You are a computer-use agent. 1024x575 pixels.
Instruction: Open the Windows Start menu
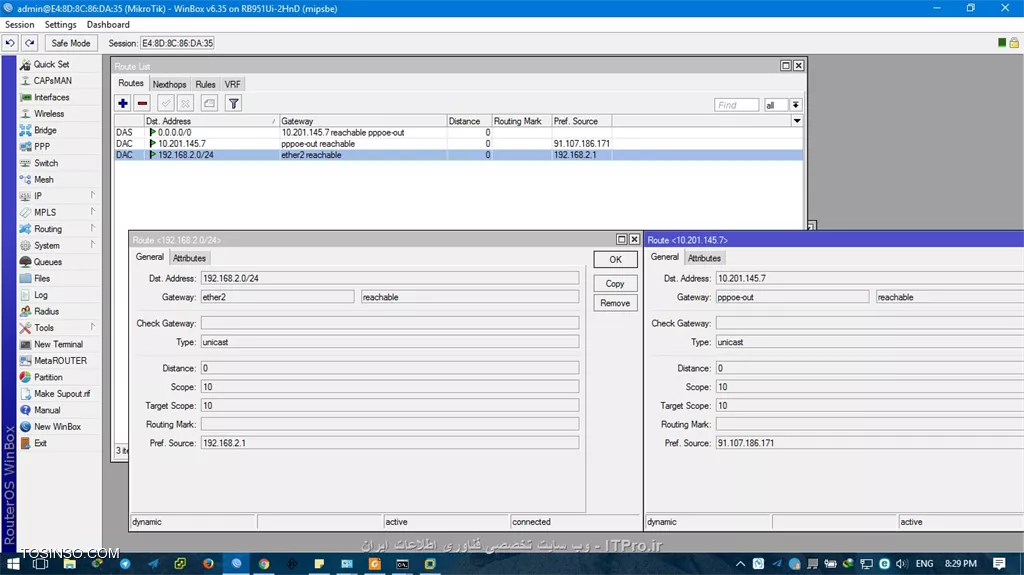[x=12, y=563]
